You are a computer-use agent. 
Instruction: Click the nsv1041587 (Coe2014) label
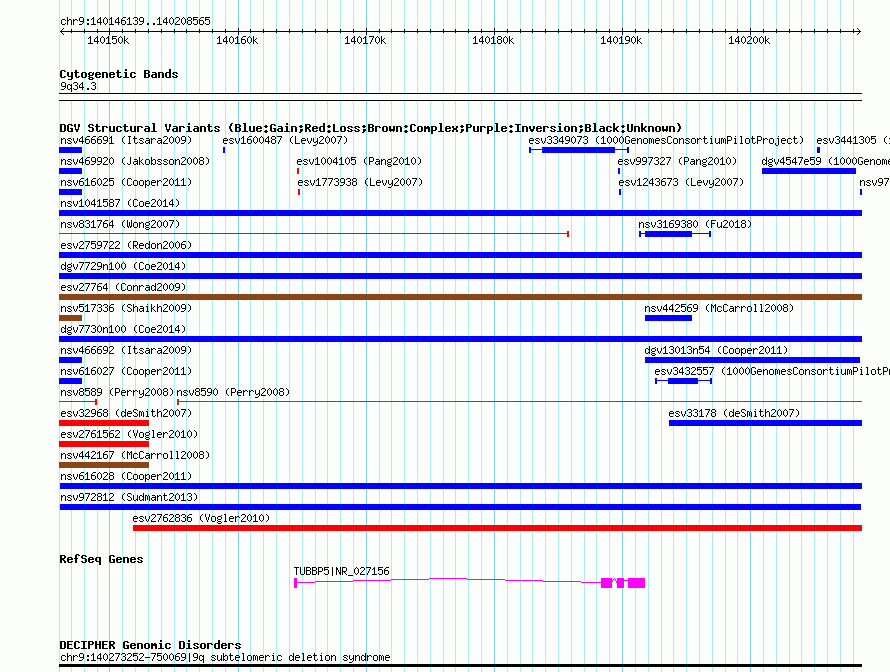click(x=120, y=203)
